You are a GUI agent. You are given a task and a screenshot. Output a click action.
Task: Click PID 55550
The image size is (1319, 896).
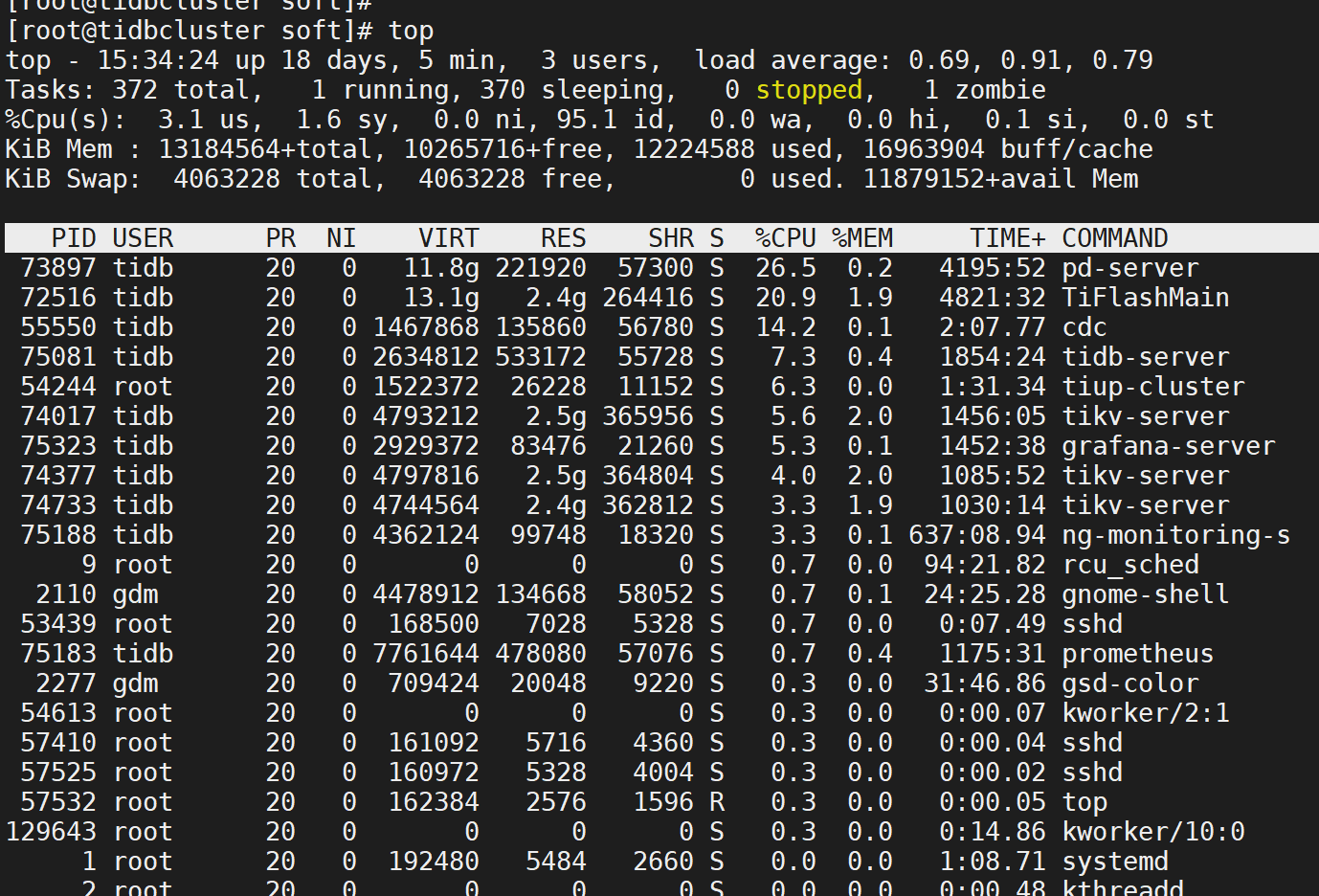coord(58,327)
